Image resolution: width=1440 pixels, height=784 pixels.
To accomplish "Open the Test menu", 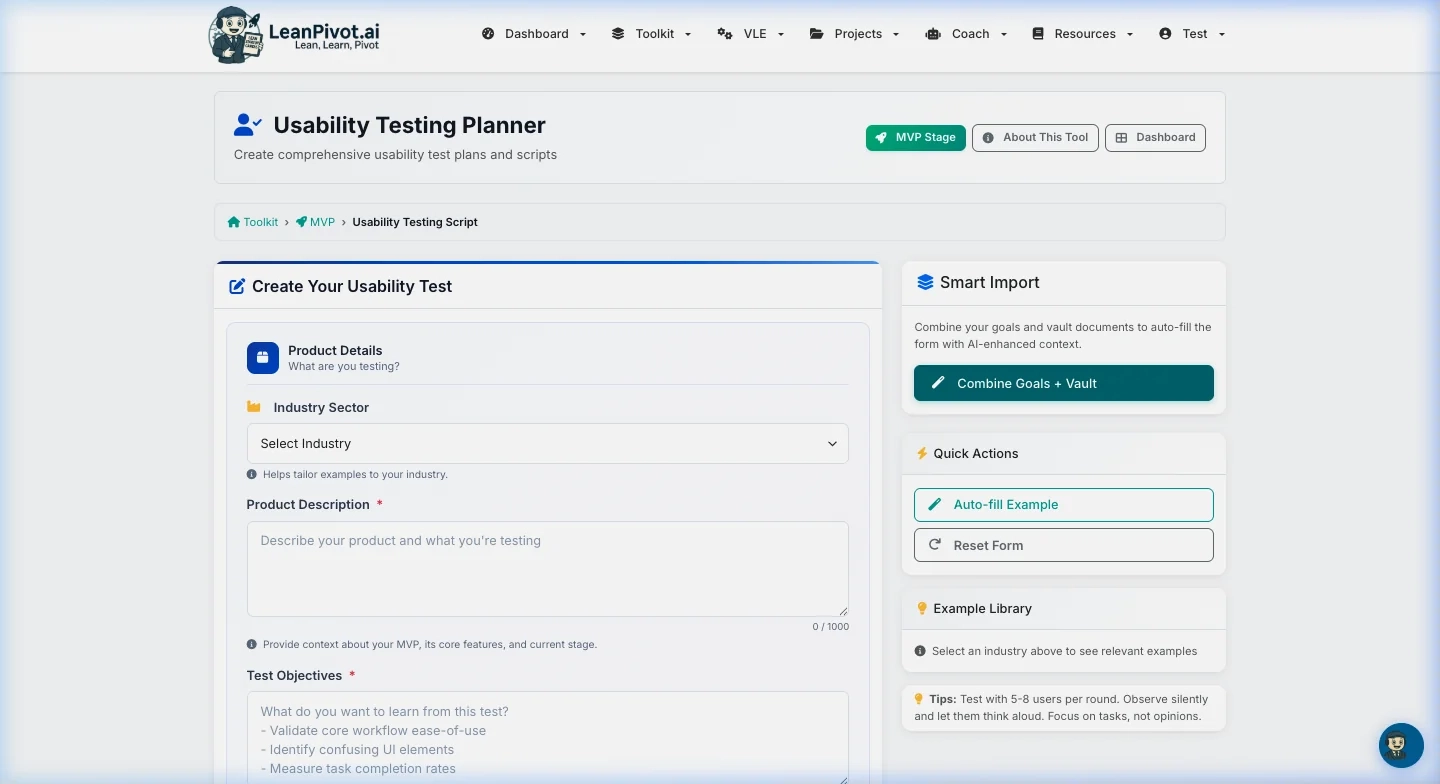I will [x=1190, y=33].
